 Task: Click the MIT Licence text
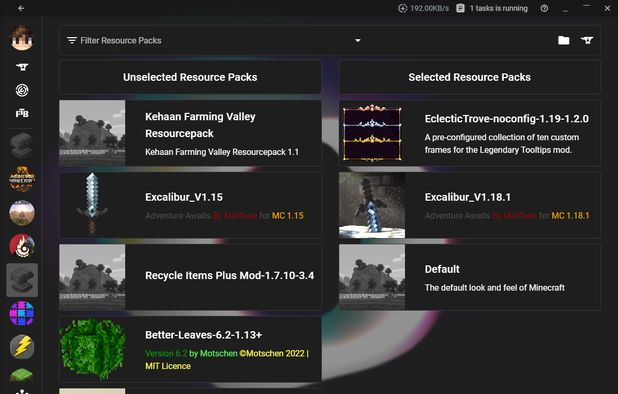coord(168,366)
